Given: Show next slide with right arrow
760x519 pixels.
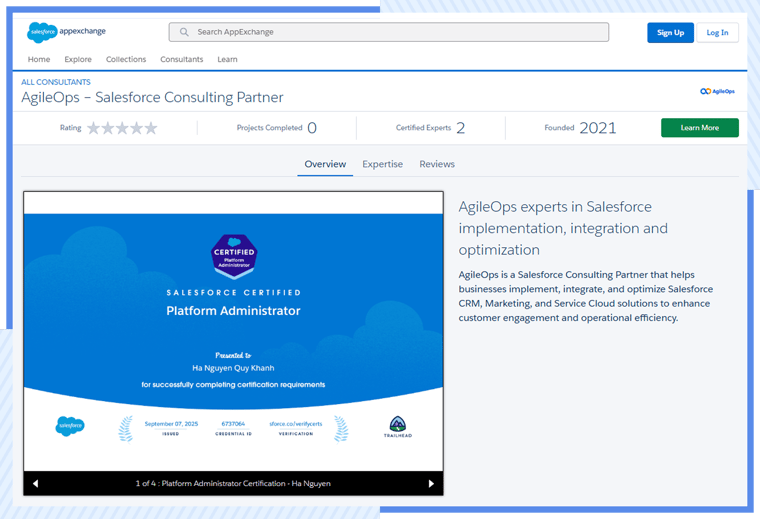Looking at the screenshot, I should pyautogui.click(x=431, y=484).
